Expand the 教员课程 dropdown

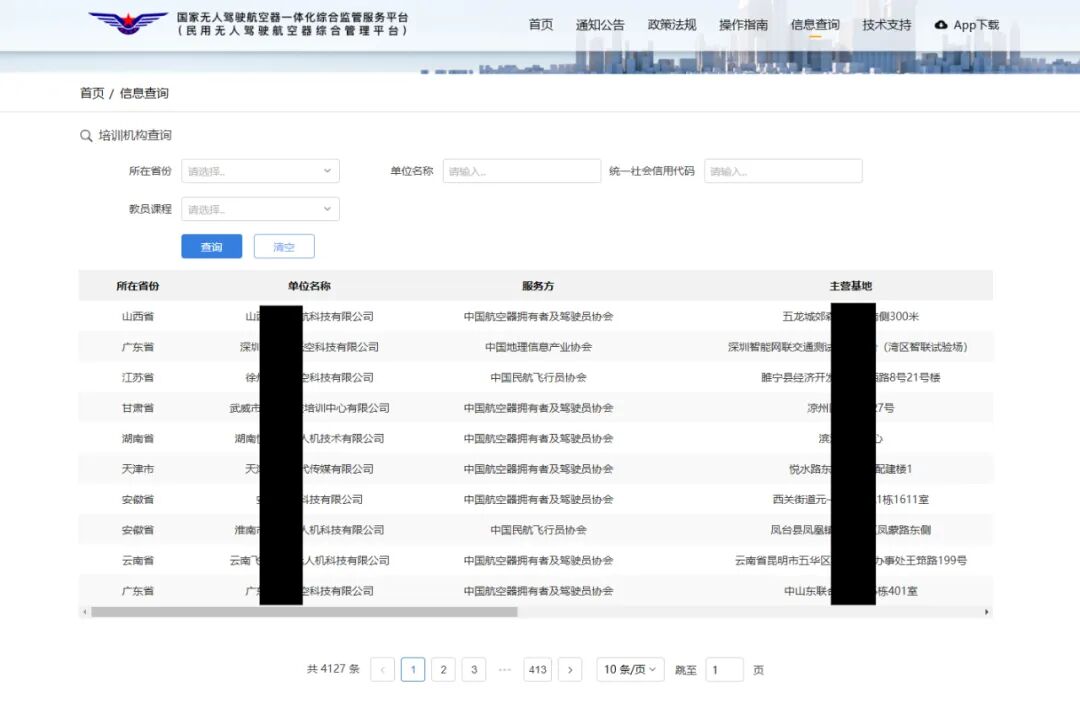(260, 209)
